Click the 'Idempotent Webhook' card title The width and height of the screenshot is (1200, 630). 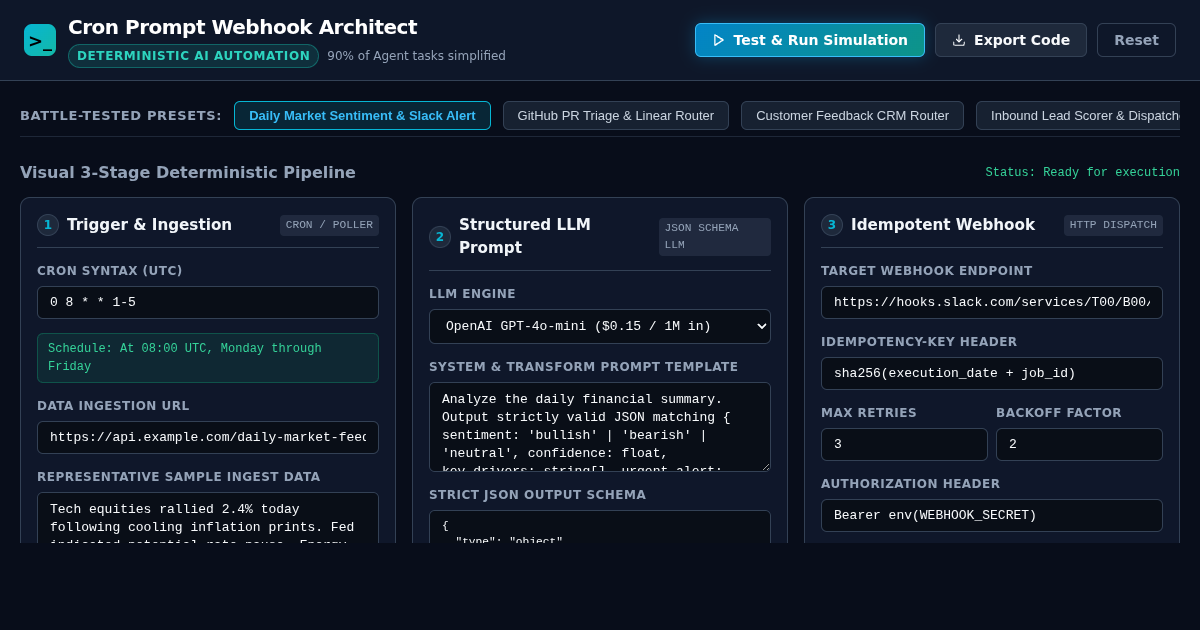pos(943,225)
